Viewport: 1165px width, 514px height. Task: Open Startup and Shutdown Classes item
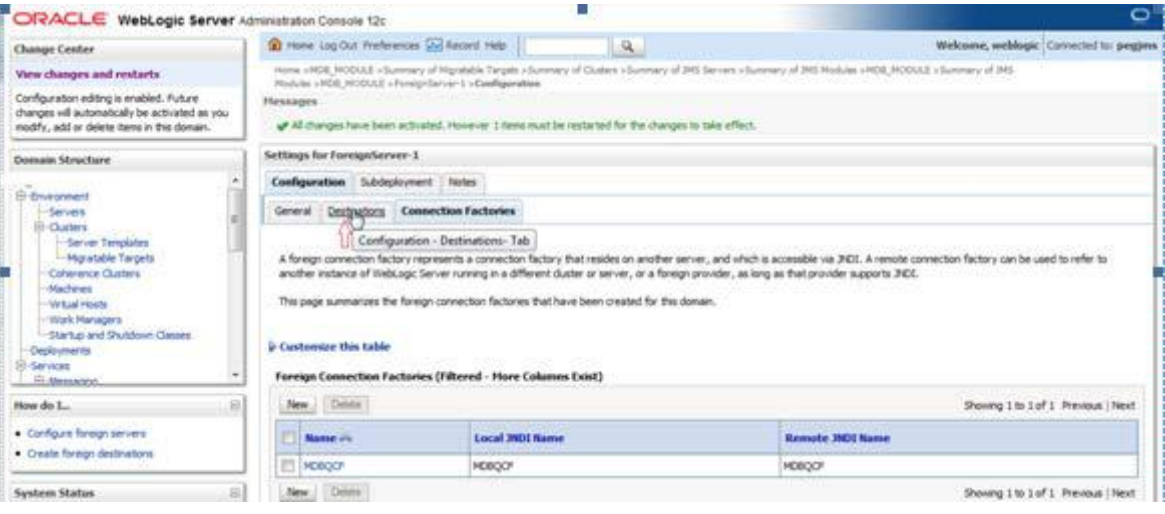[120, 335]
